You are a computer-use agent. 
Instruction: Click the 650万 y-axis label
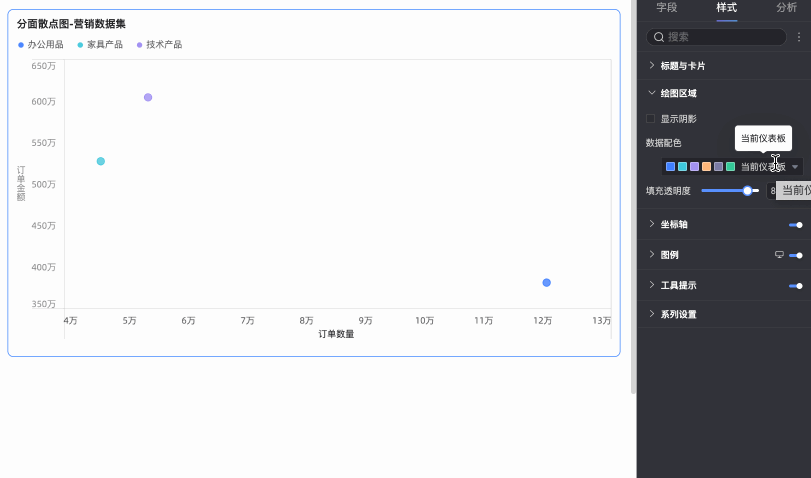[x=43, y=66]
